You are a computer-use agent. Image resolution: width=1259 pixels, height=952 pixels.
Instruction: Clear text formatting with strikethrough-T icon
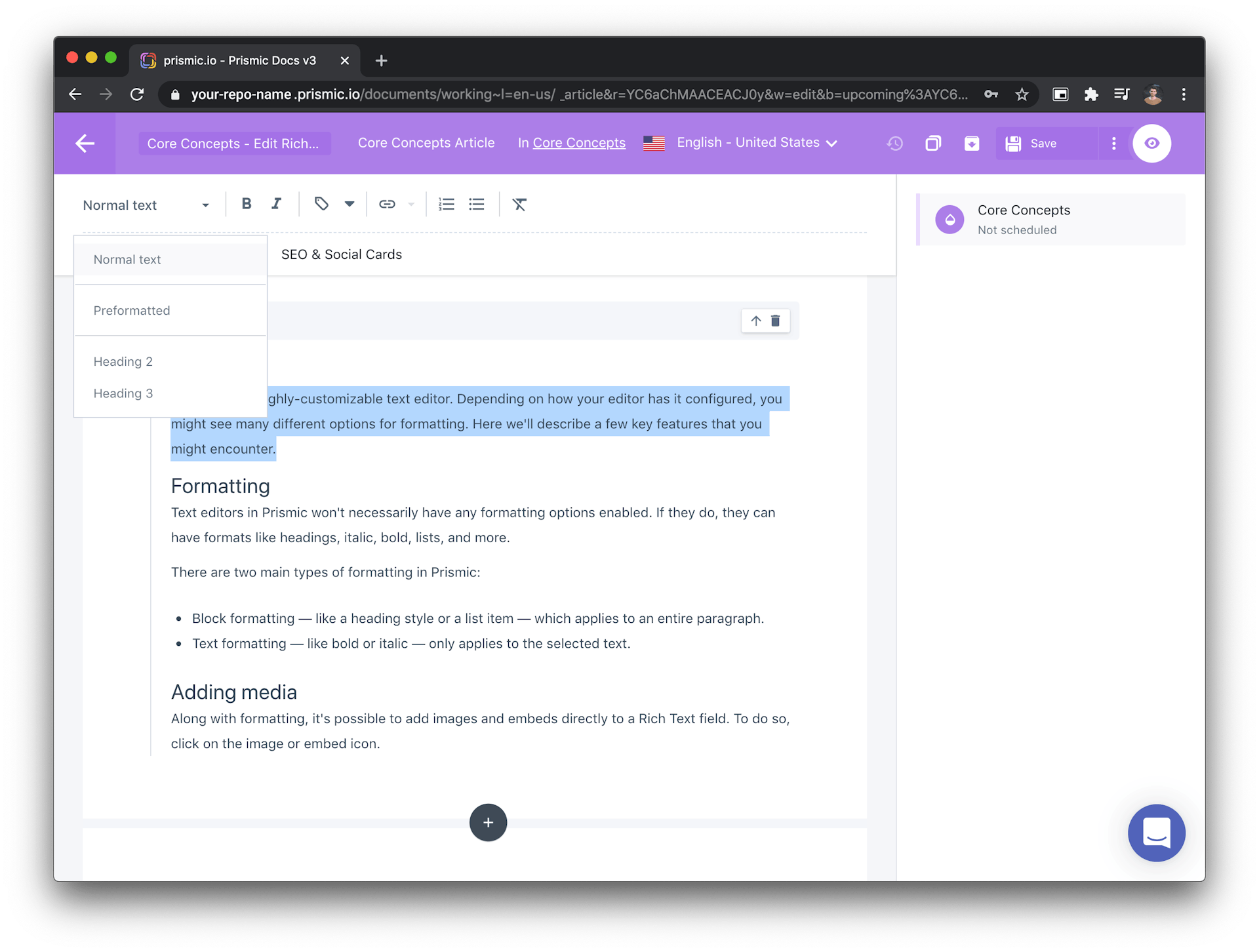[519, 204]
